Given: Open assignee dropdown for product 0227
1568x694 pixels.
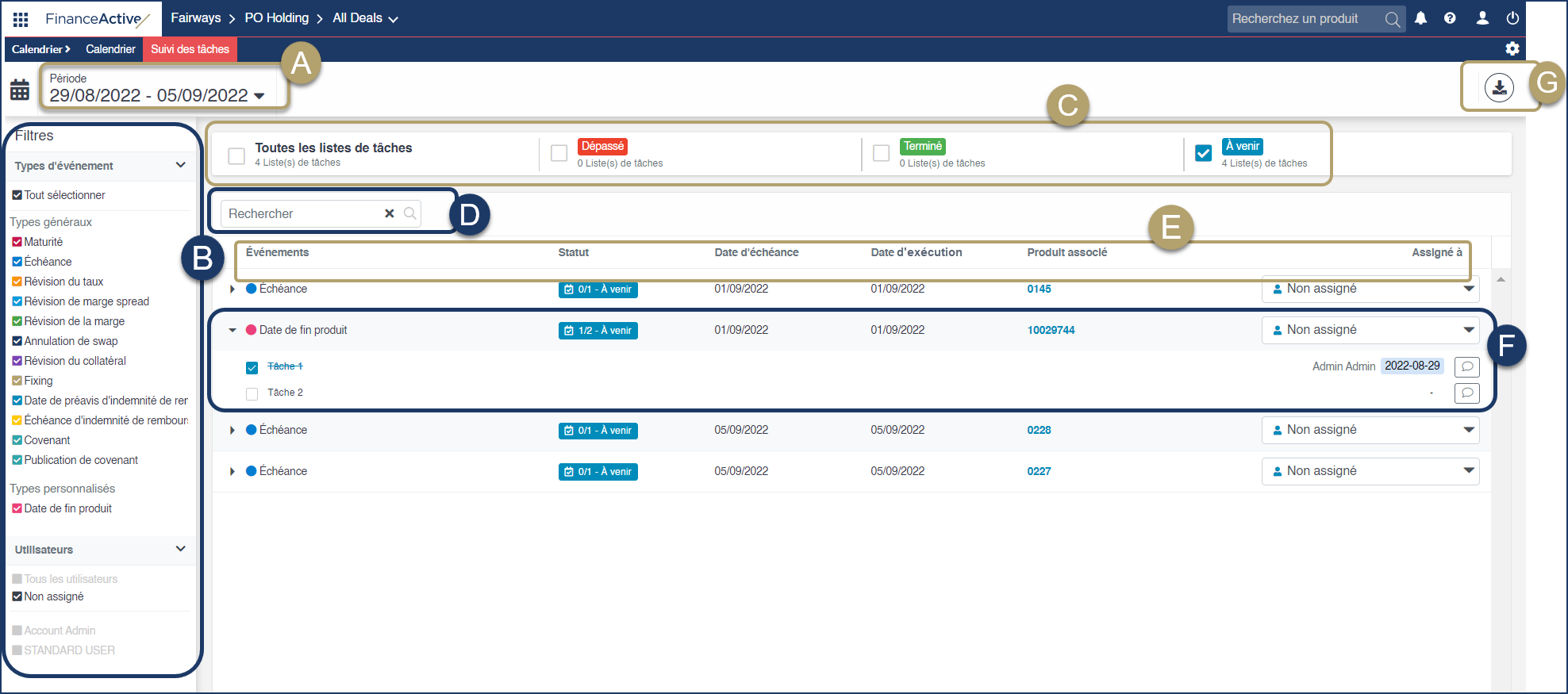Looking at the screenshot, I should coord(1370,471).
